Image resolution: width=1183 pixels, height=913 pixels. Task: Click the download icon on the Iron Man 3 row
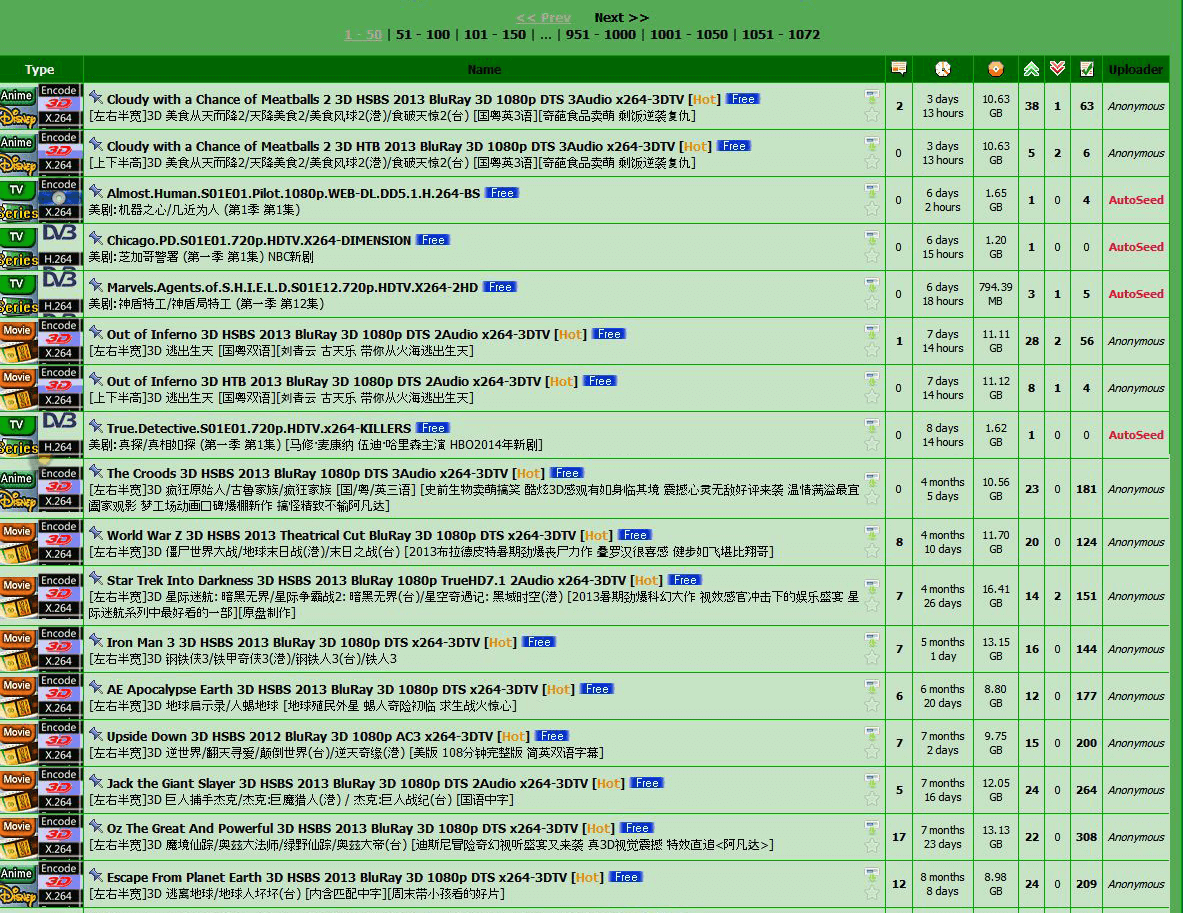pyautogui.click(x=871, y=640)
